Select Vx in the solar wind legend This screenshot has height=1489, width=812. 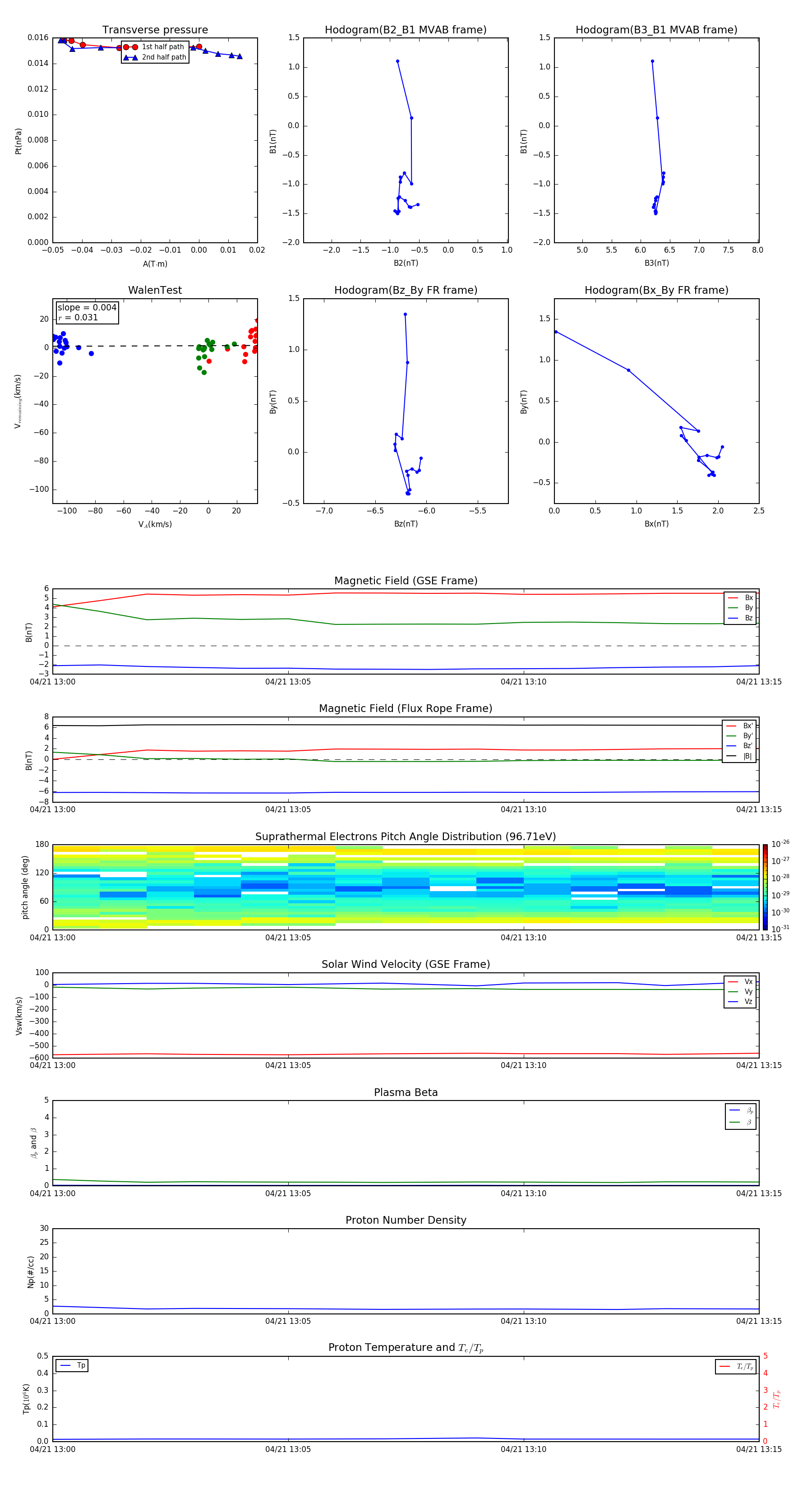pyautogui.click(x=740, y=981)
